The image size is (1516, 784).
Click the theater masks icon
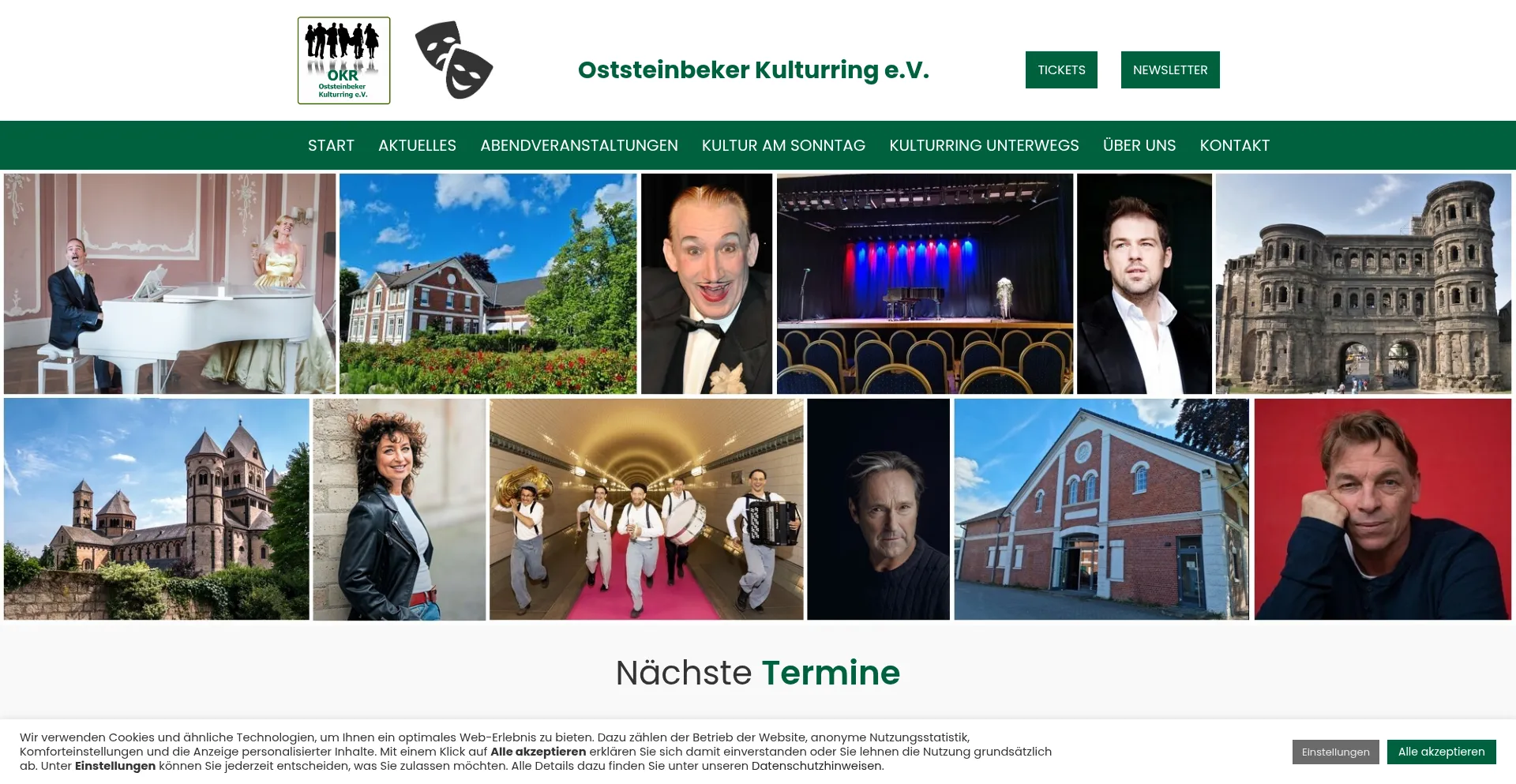pyautogui.click(x=453, y=60)
